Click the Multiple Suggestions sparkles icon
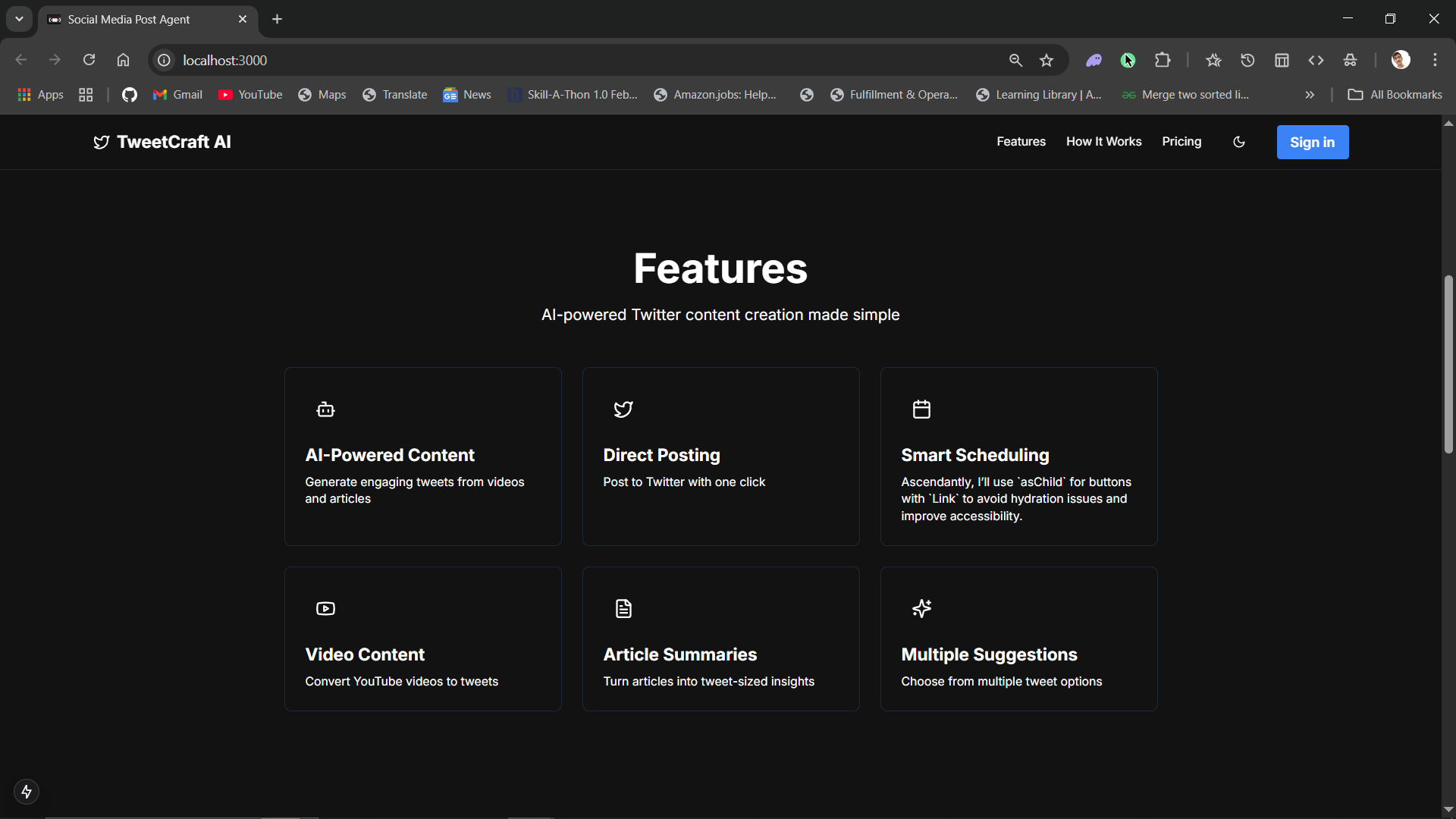The height and width of the screenshot is (819, 1456). [x=921, y=609]
